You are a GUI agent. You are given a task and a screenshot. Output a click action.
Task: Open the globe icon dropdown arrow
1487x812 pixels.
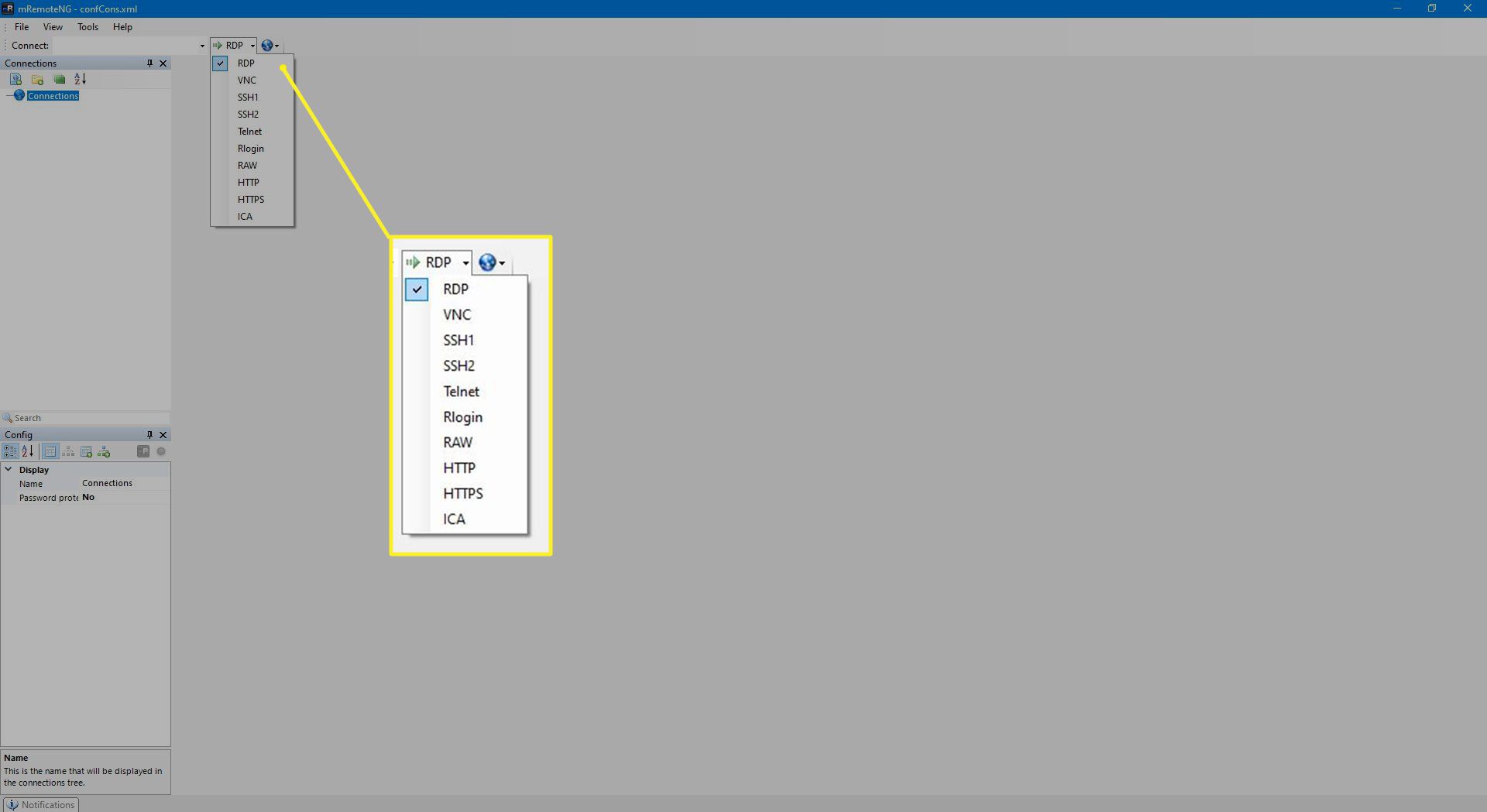coord(277,46)
